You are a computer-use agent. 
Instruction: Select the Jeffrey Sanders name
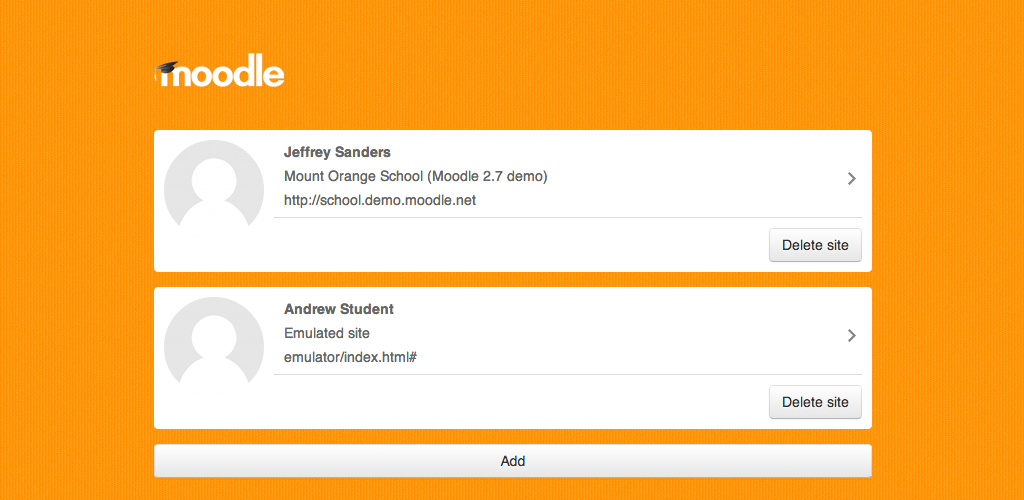click(337, 152)
